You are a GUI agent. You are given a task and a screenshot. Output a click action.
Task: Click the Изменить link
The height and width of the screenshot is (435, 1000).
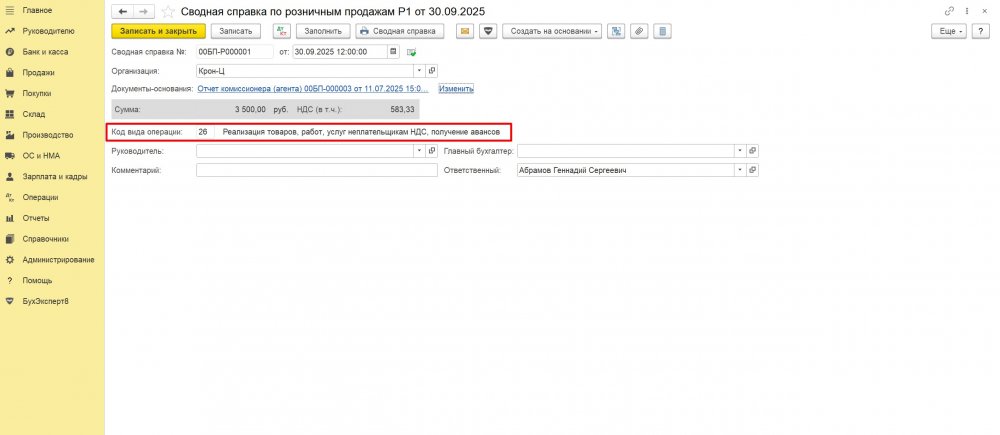(x=456, y=89)
